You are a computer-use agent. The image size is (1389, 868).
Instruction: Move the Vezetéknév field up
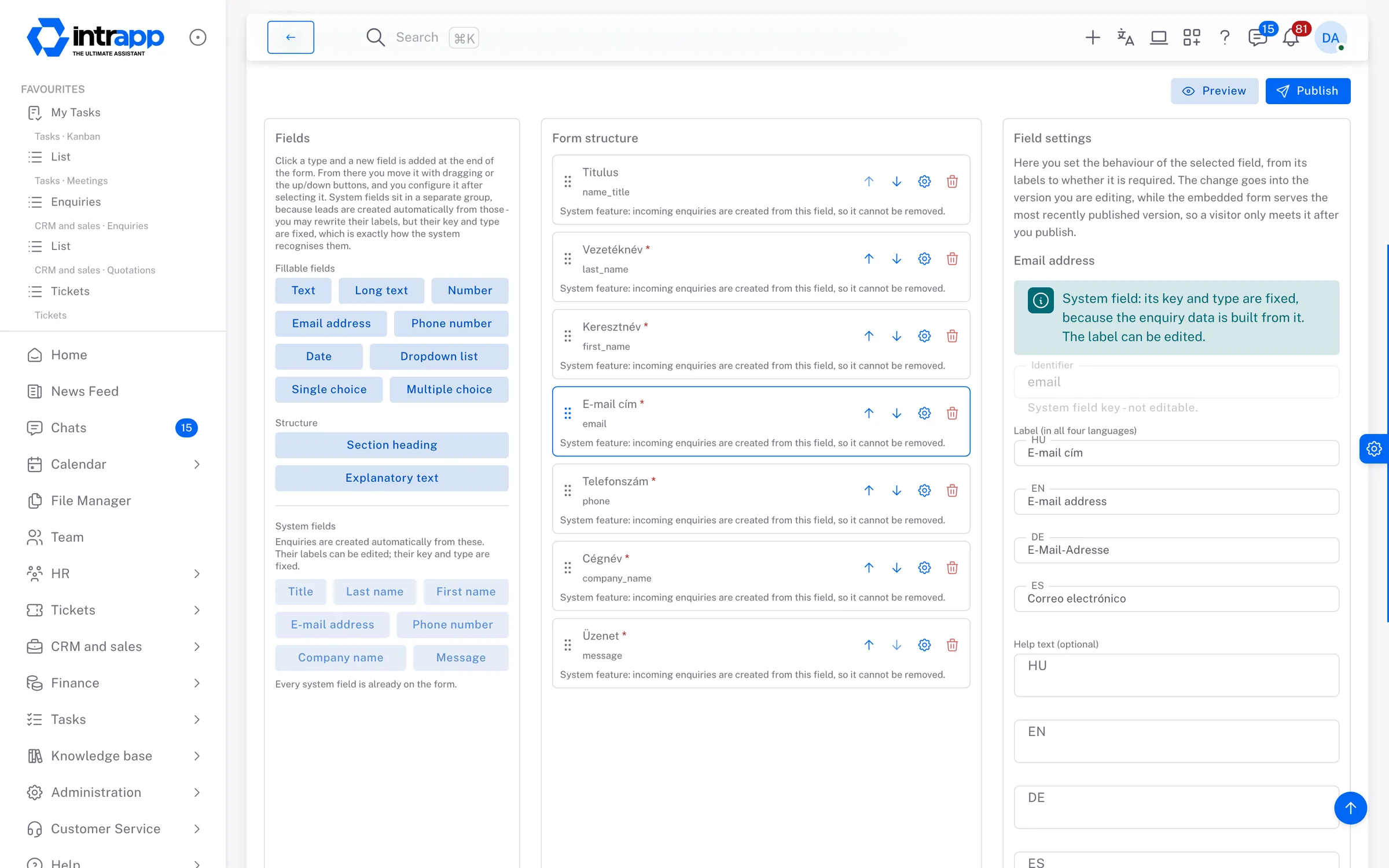click(869, 259)
